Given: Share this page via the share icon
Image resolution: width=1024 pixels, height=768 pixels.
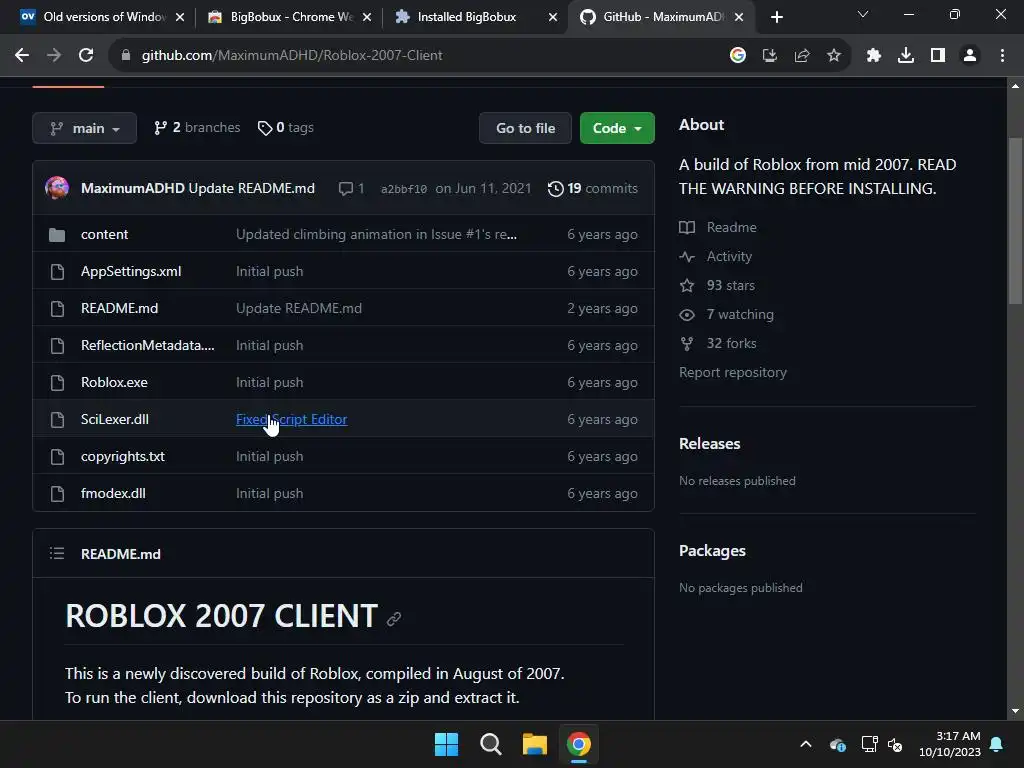Looking at the screenshot, I should [802, 56].
